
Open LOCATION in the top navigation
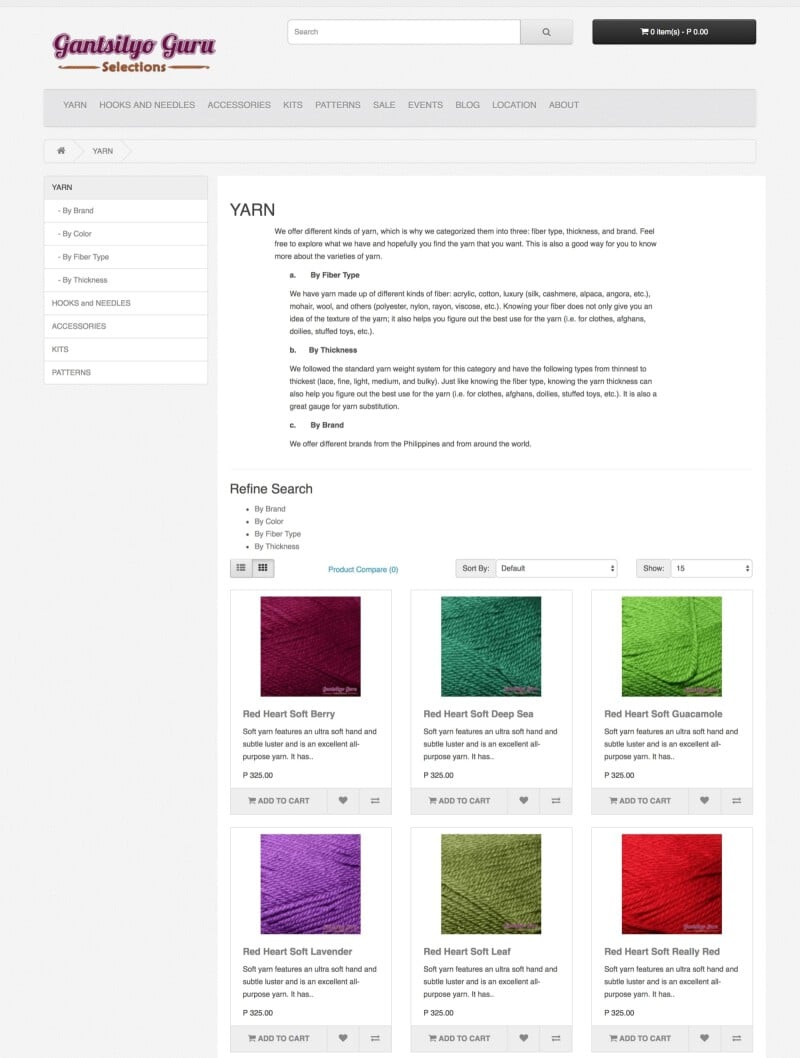(x=514, y=105)
